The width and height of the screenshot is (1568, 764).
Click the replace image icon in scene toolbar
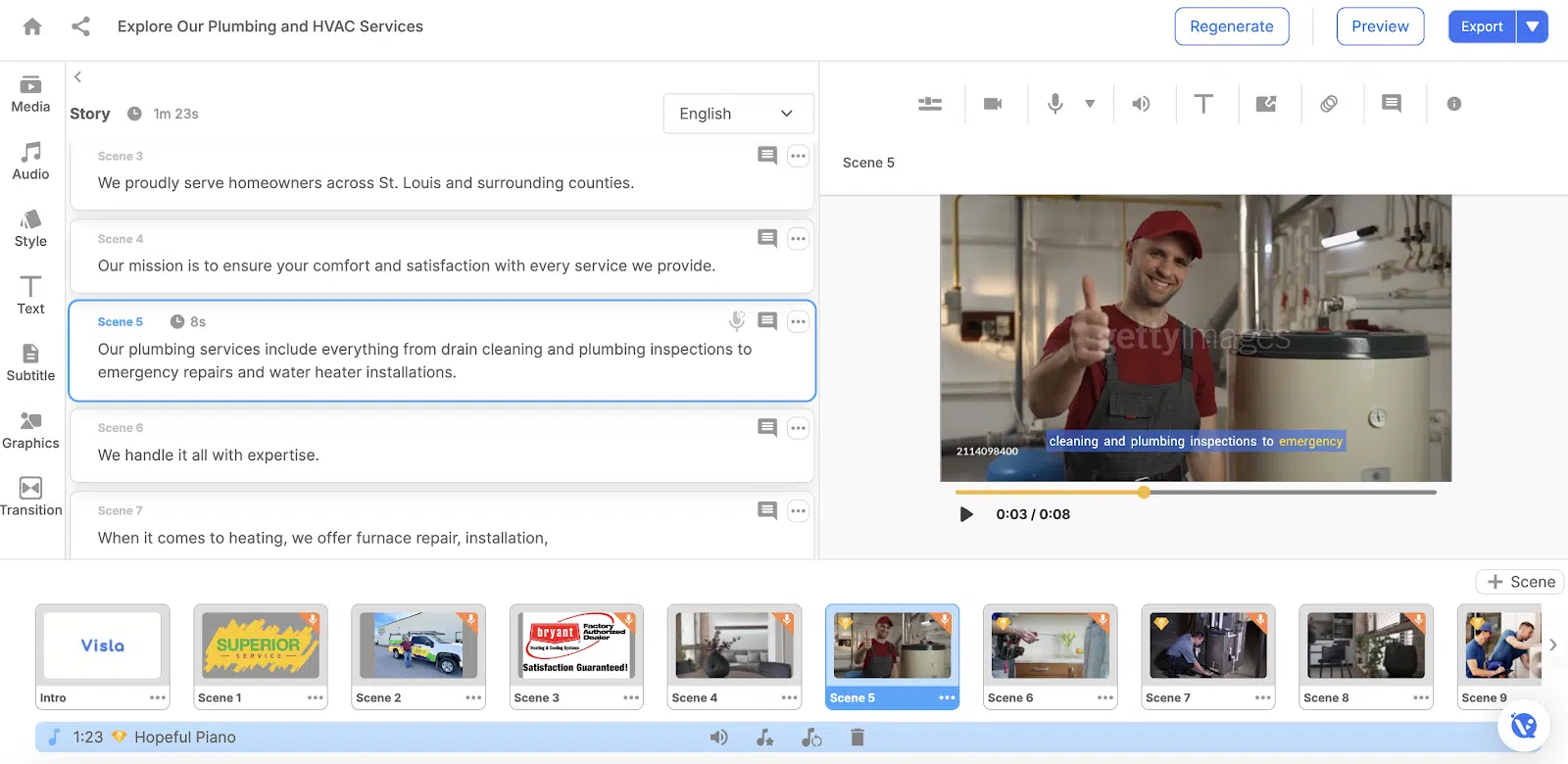(x=1266, y=104)
